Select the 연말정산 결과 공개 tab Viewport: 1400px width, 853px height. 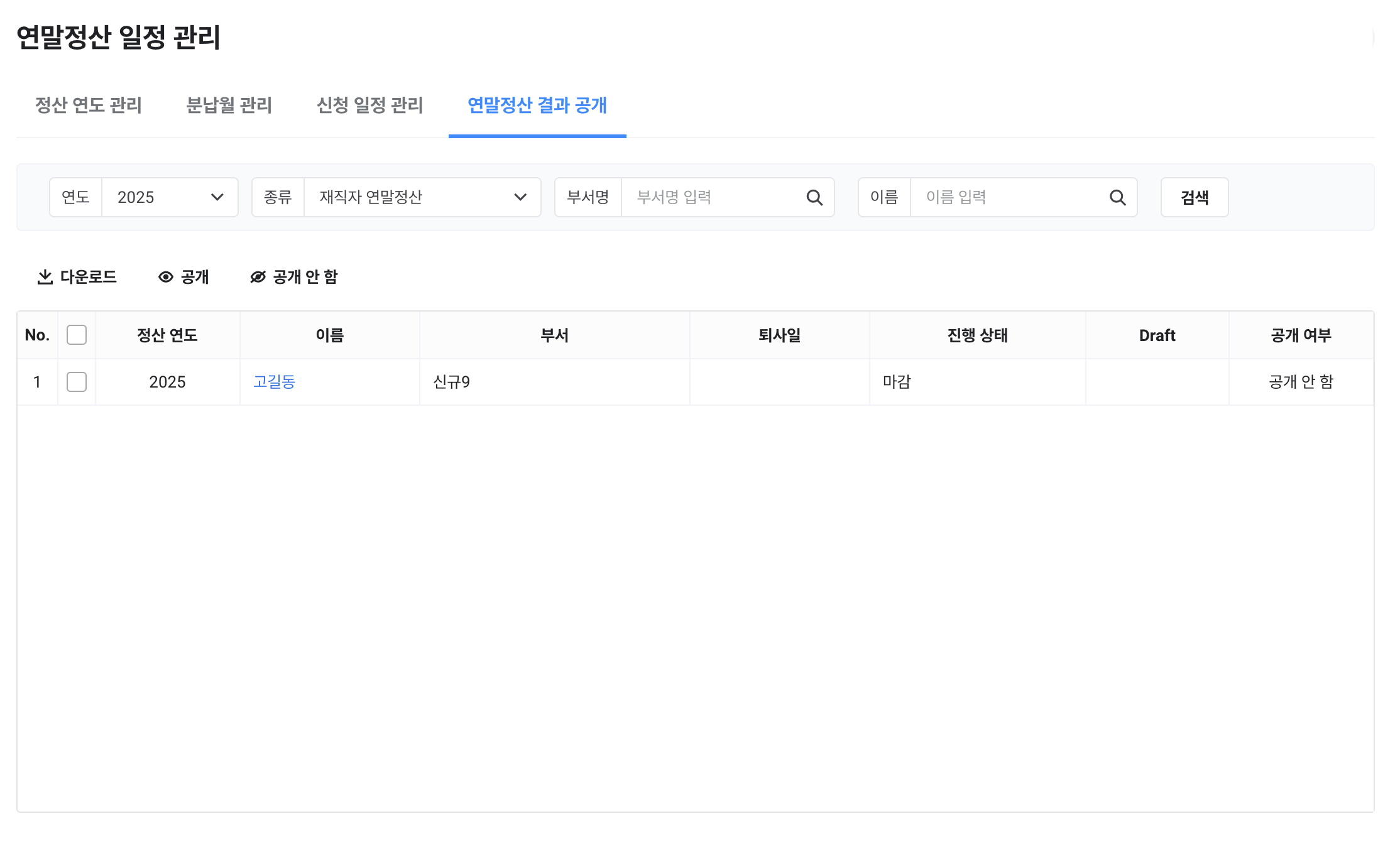coord(537,105)
